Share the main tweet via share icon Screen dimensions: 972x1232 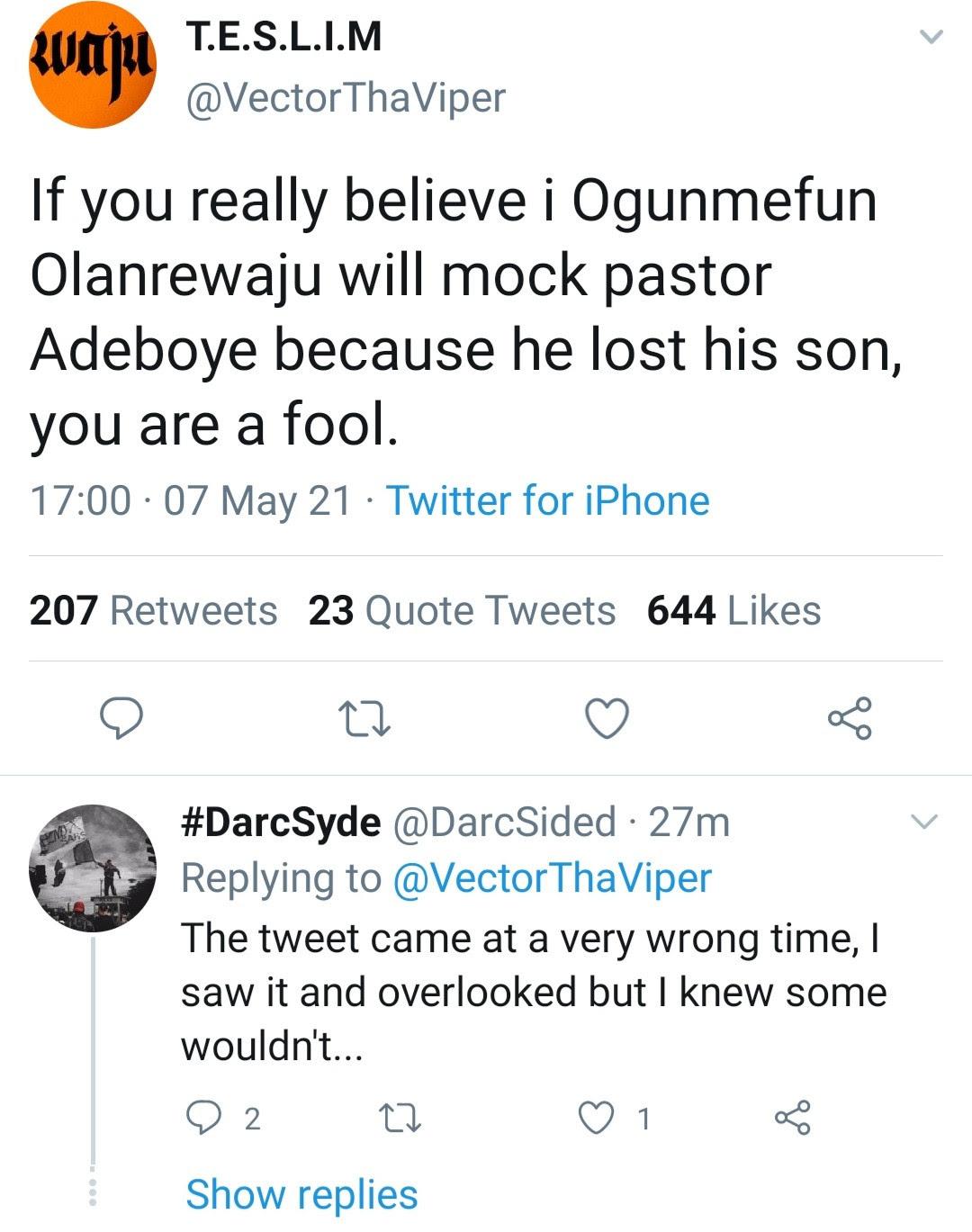click(x=849, y=718)
